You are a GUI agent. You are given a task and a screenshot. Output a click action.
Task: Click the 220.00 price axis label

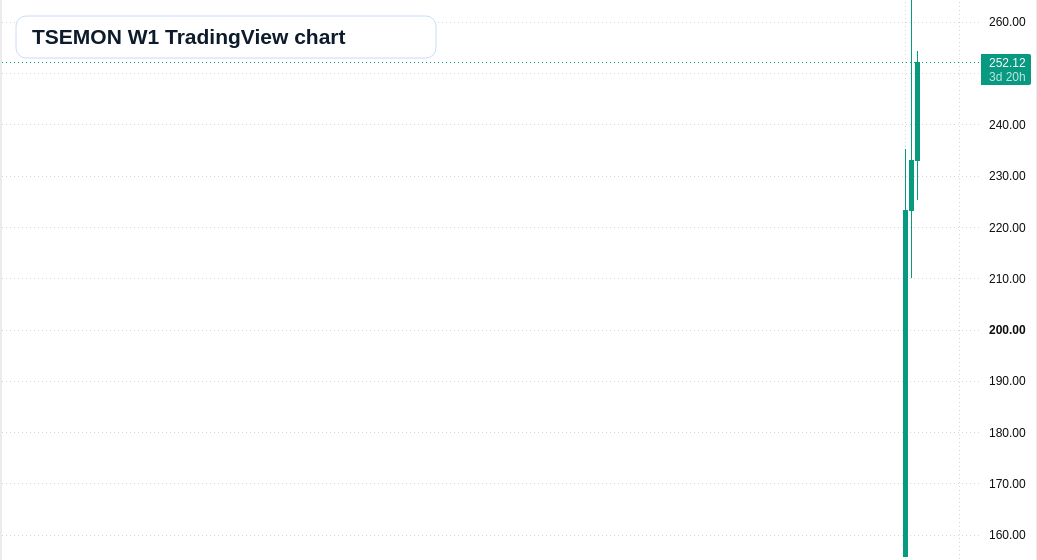(x=1007, y=227)
